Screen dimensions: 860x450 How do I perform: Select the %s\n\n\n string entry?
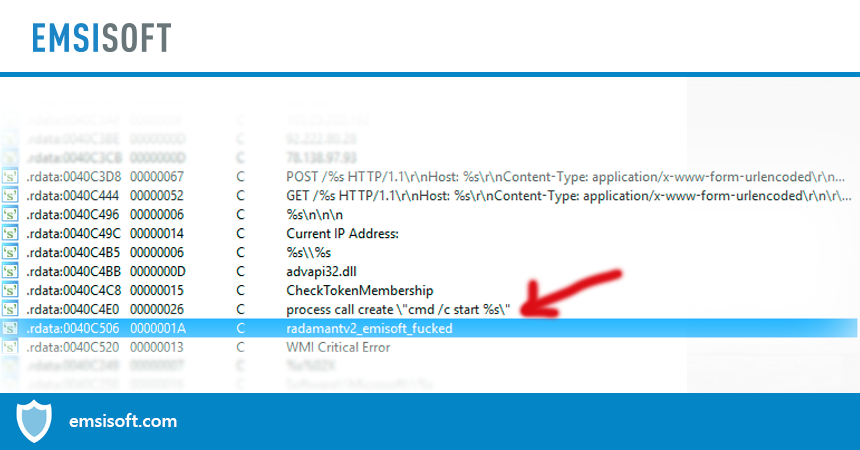tap(314, 215)
